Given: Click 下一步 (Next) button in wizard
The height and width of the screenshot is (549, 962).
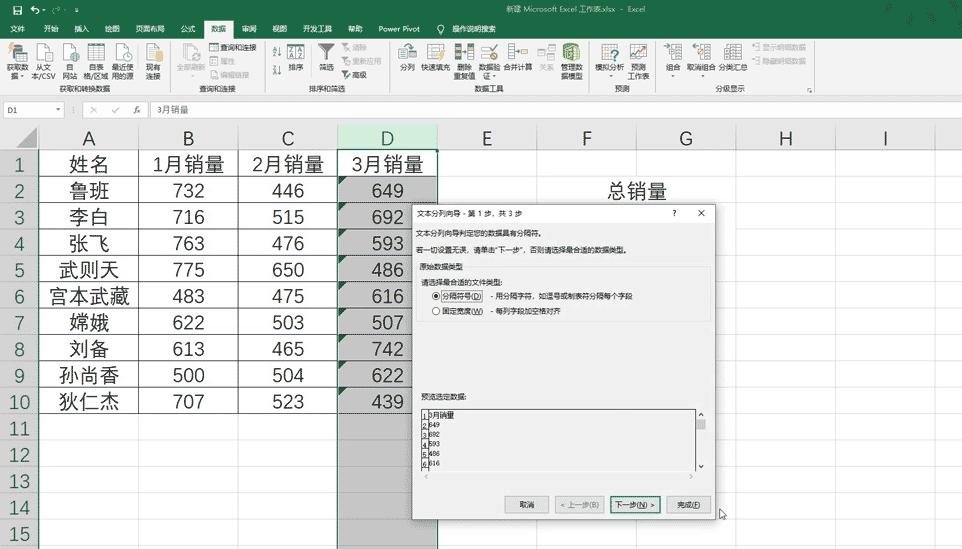Looking at the screenshot, I should [635, 505].
